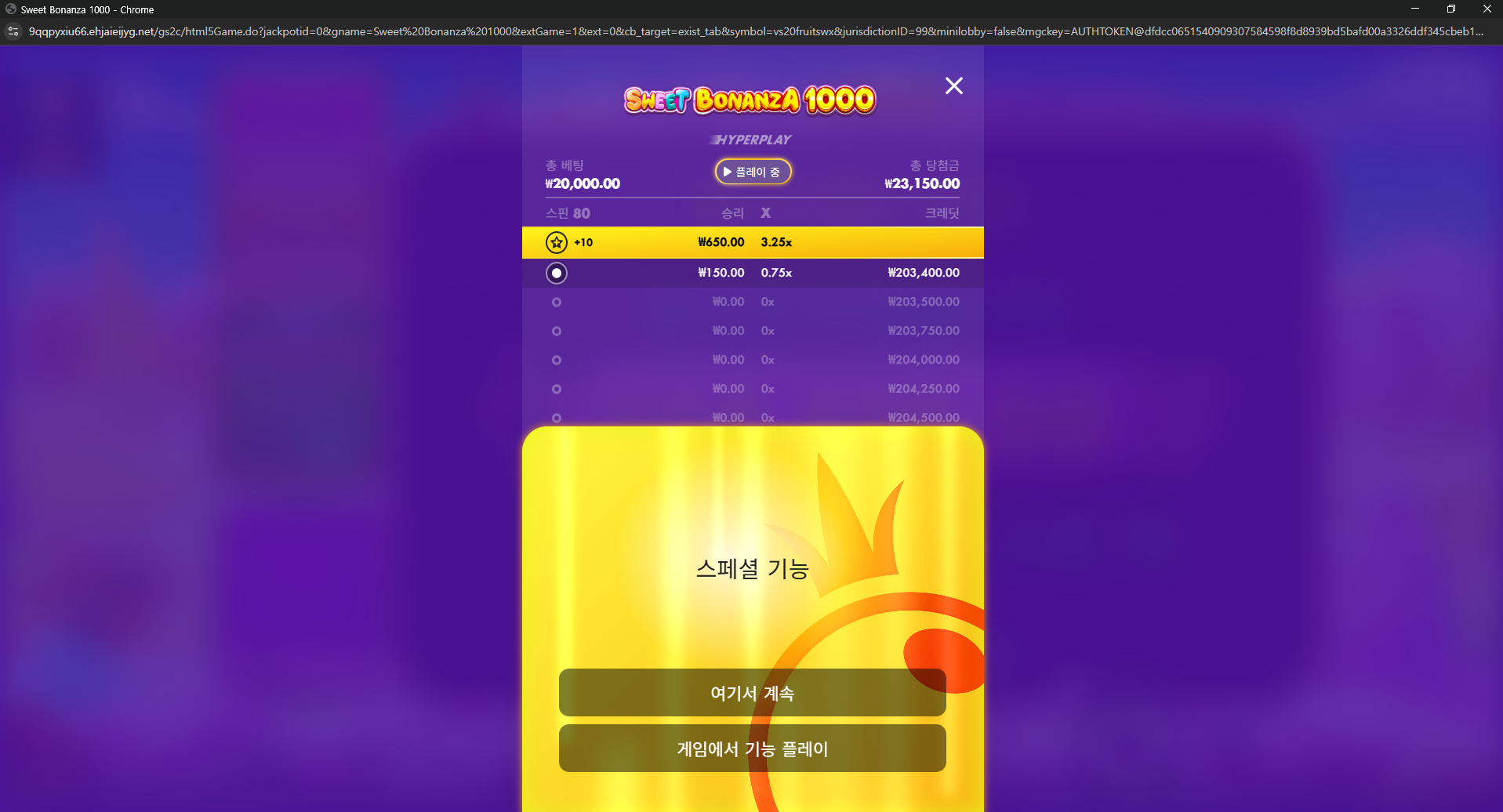This screenshot has width=1503, height=812.
Task: Select the ₩150.00 spin row radio marker
Action: tap(557, 273)
